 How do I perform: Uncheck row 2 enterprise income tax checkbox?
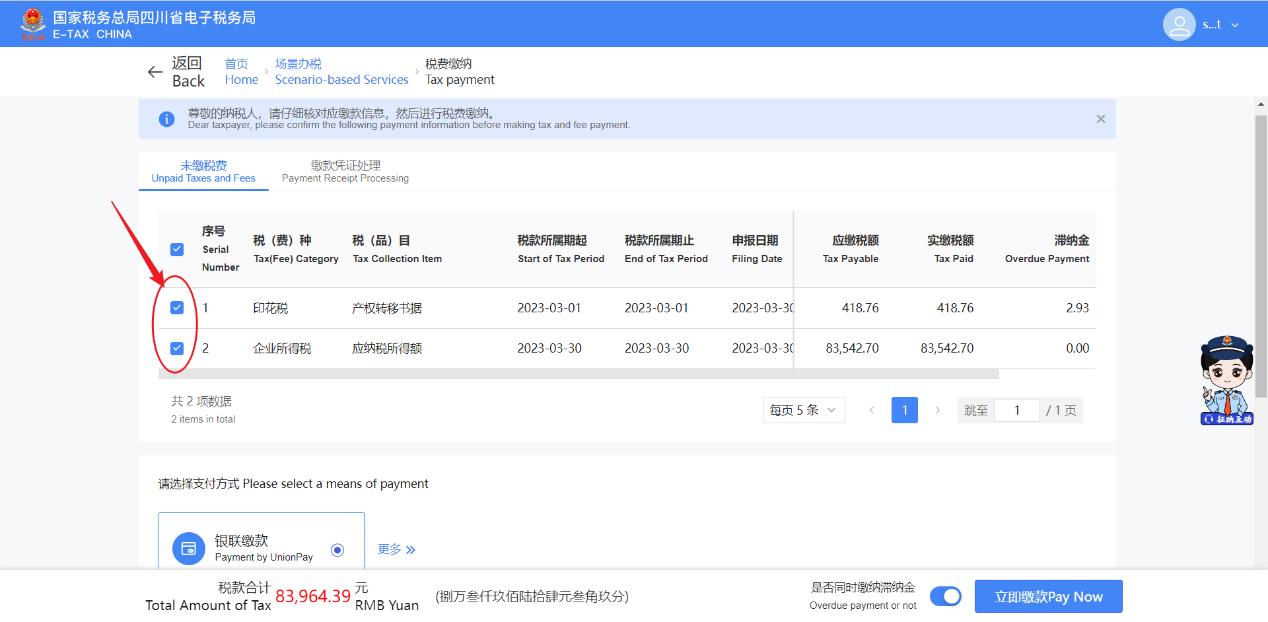click(x=177, y=348)
